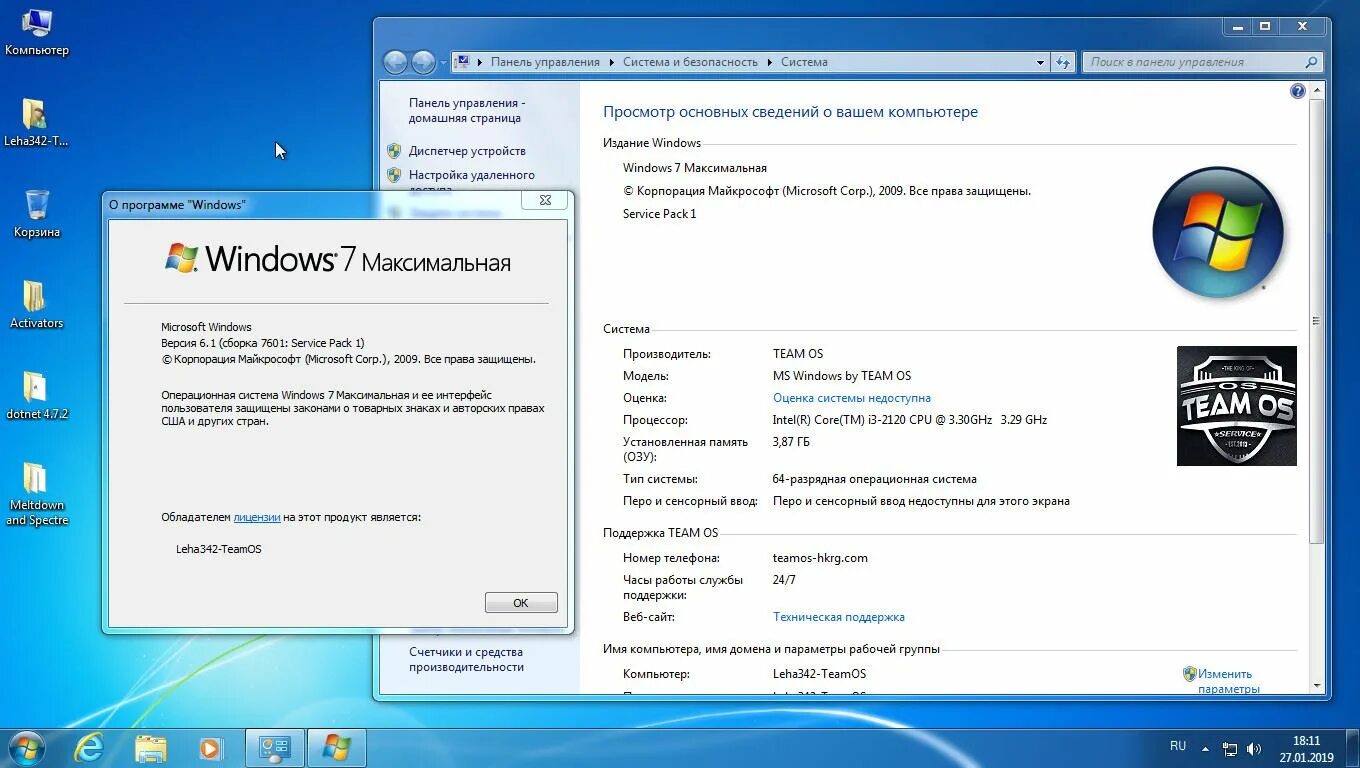Show hidden tray icons arrow
The image size is (1360, 768).
pos(1206,748)
